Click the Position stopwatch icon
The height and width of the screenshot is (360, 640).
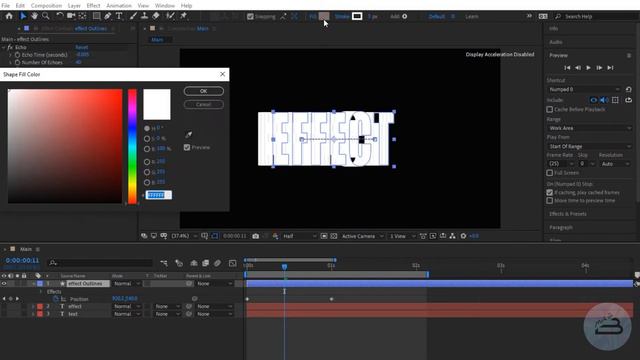tap(56, 299)
